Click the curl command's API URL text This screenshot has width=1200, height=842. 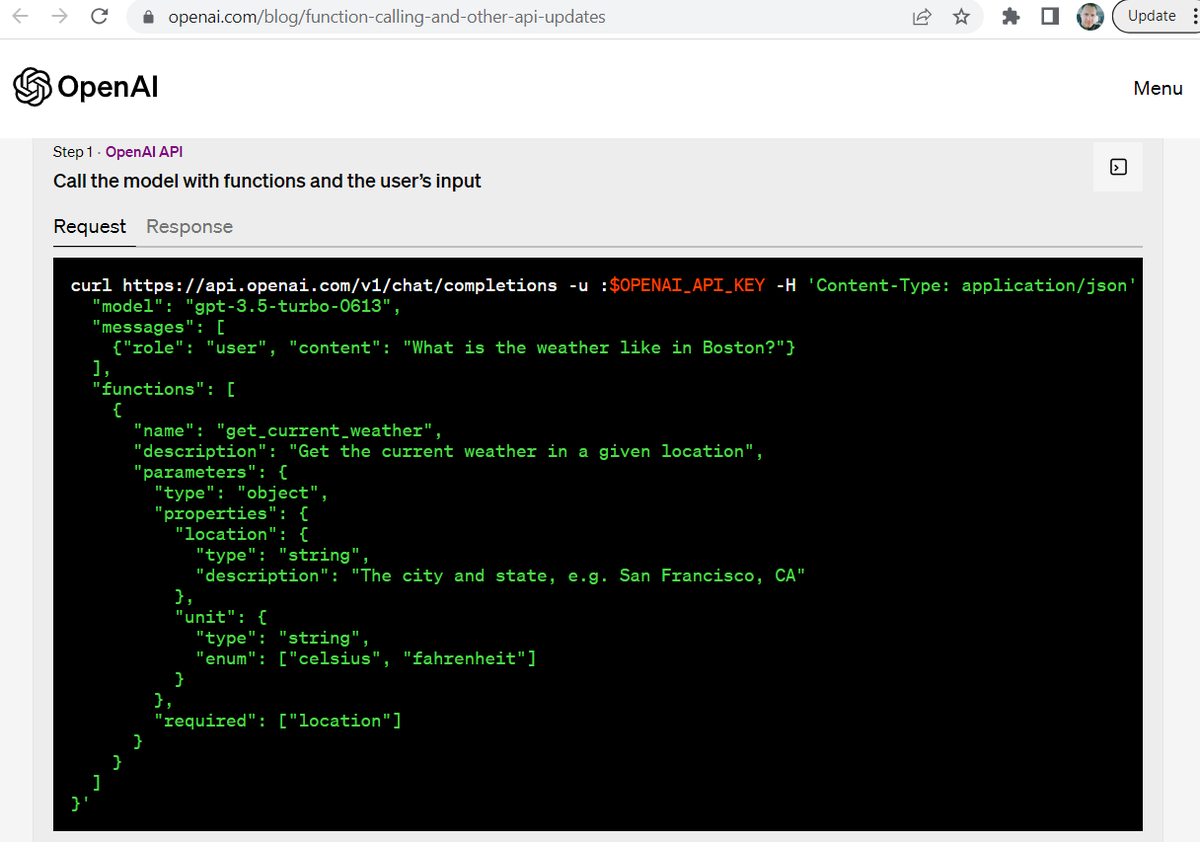click(x=340, y=286)
